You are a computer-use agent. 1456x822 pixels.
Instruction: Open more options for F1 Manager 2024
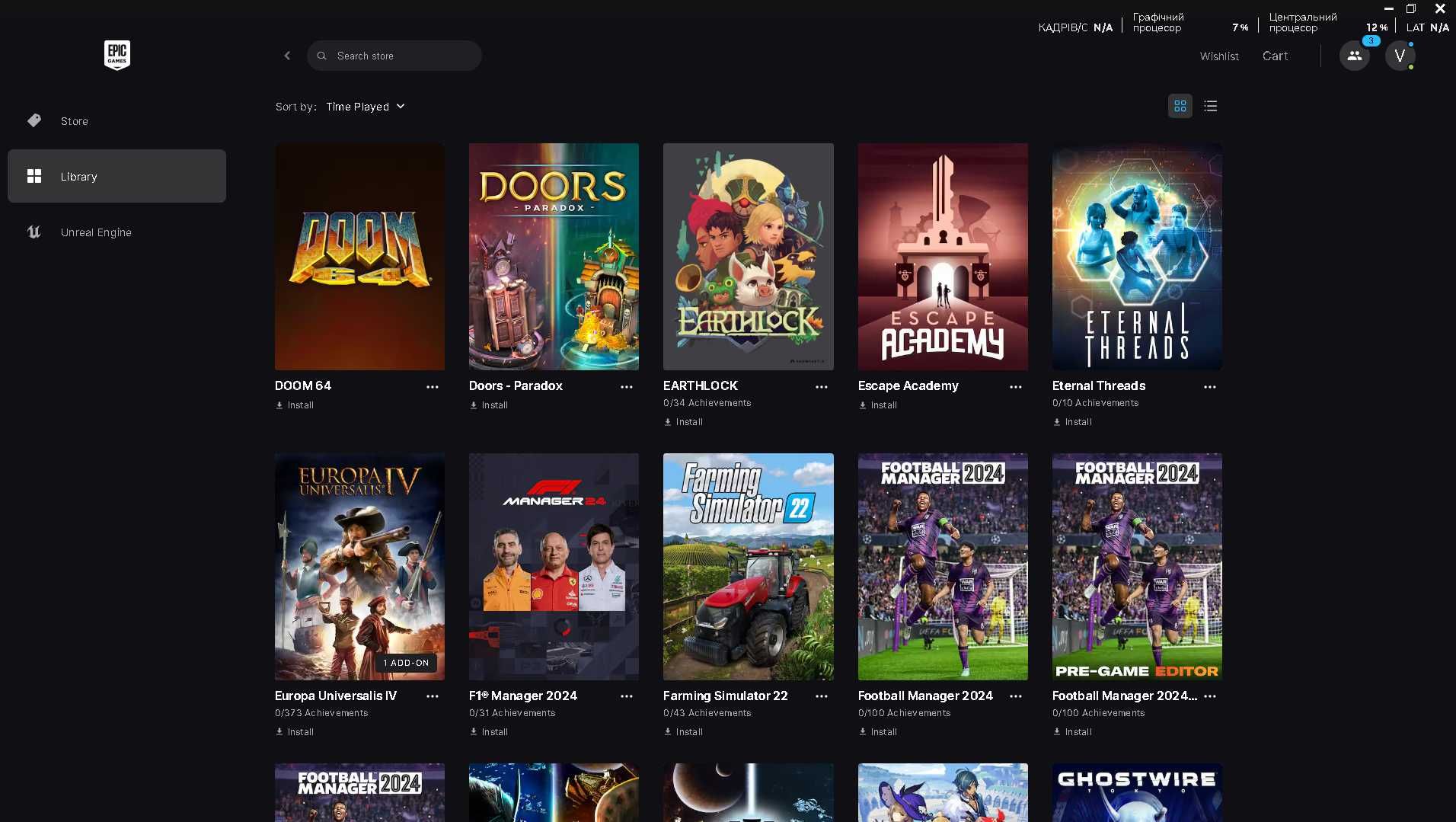click(x=627, y=696)
